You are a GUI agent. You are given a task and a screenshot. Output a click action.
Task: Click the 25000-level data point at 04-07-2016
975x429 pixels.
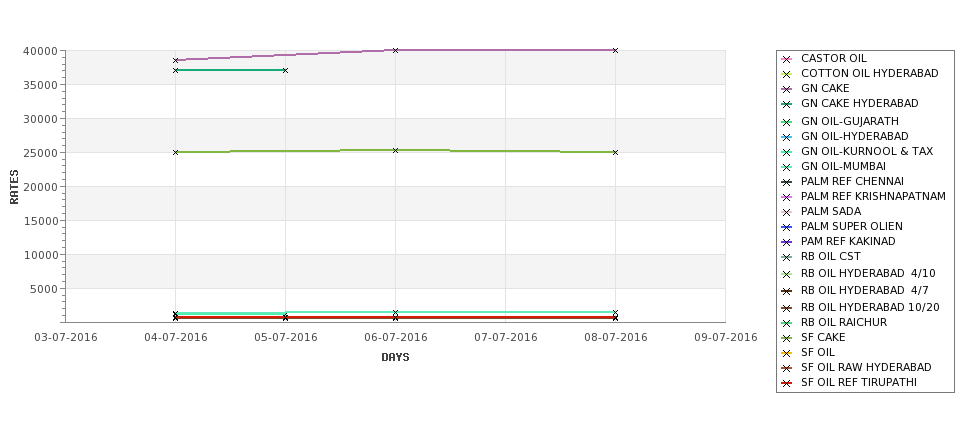[175, 152]
